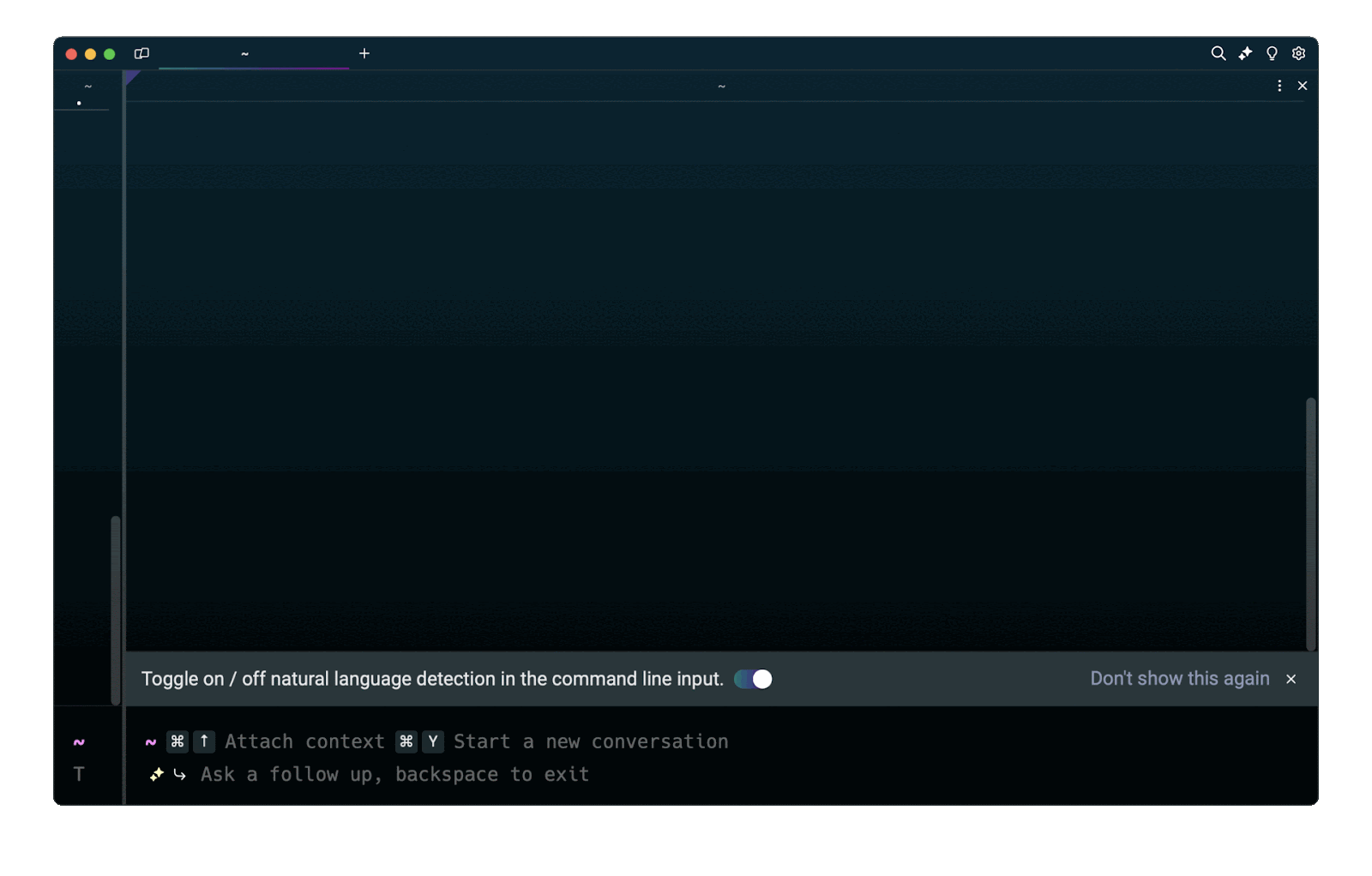Toggle the tabs panel icon in title bar
The image size is (1372, 876).
pyautogui.click(x=141, y=53)
